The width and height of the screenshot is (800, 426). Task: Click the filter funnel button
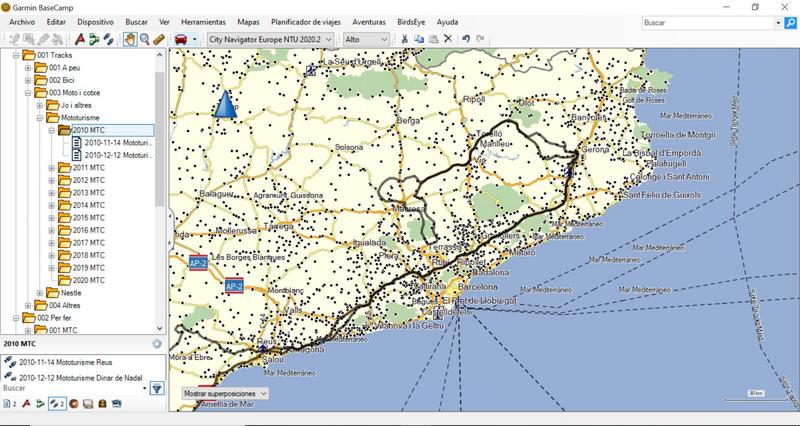157,389
